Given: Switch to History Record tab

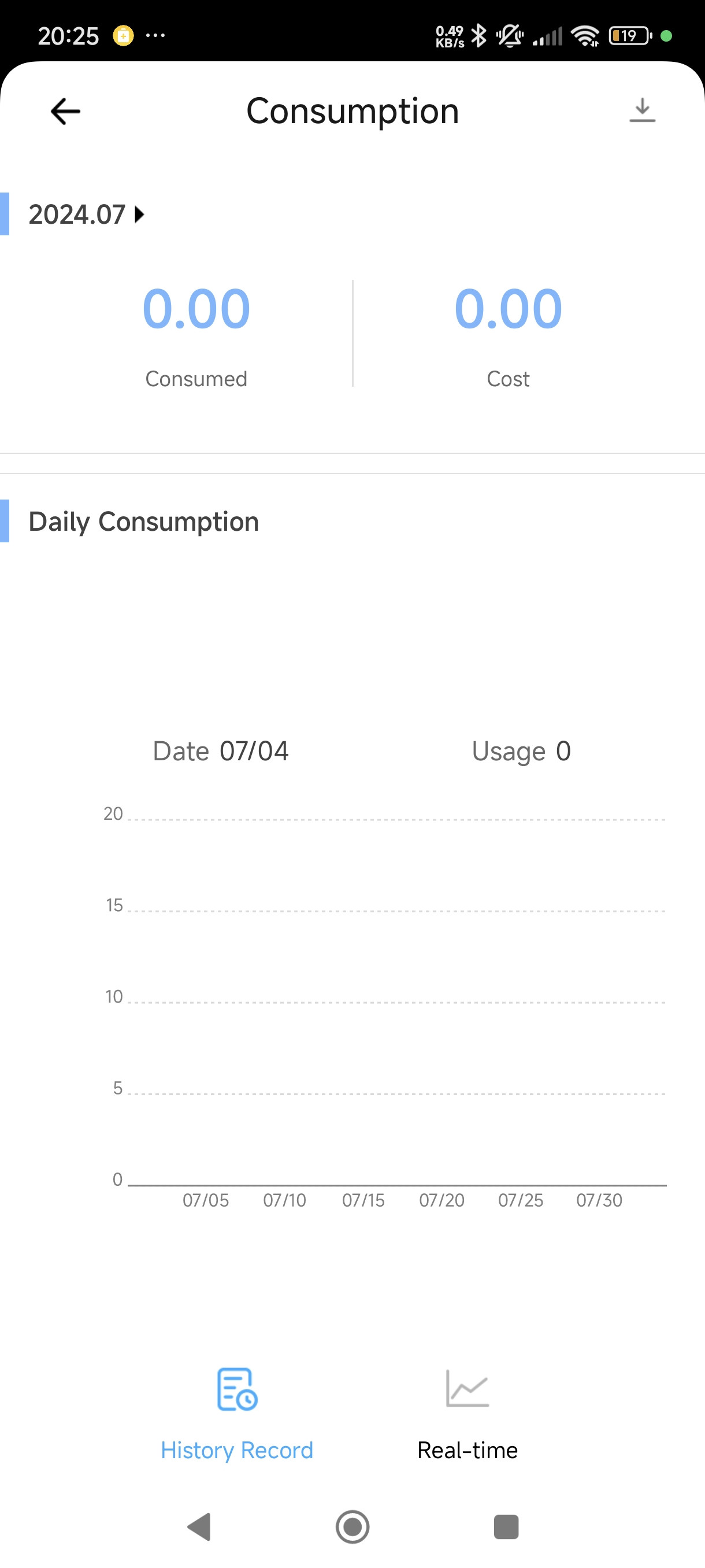Looking at the screenshot, I should click(x=236, y=1450).
